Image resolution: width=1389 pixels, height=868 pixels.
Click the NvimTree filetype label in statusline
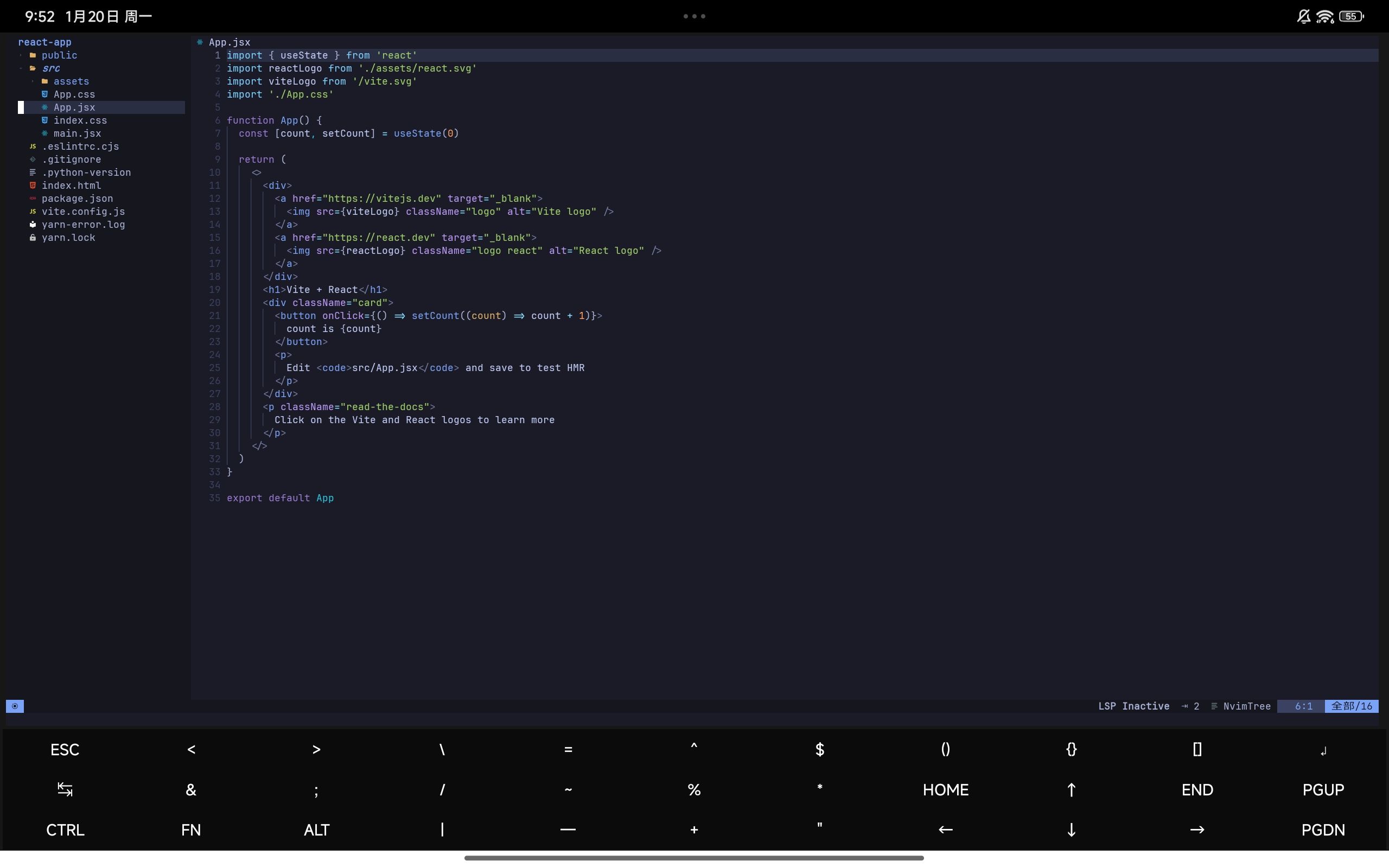(x=1247, y=706)
